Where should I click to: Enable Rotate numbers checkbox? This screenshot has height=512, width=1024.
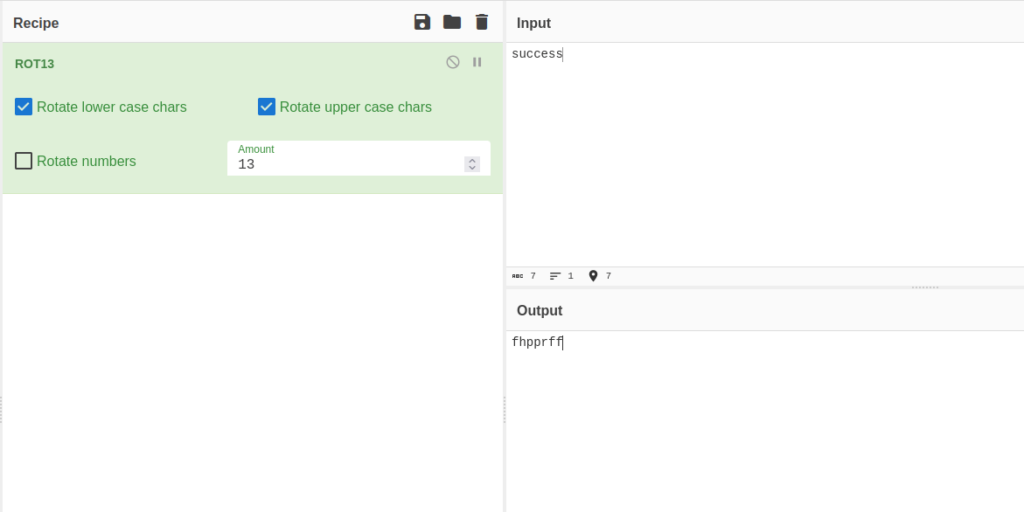[x=24, y=161]
